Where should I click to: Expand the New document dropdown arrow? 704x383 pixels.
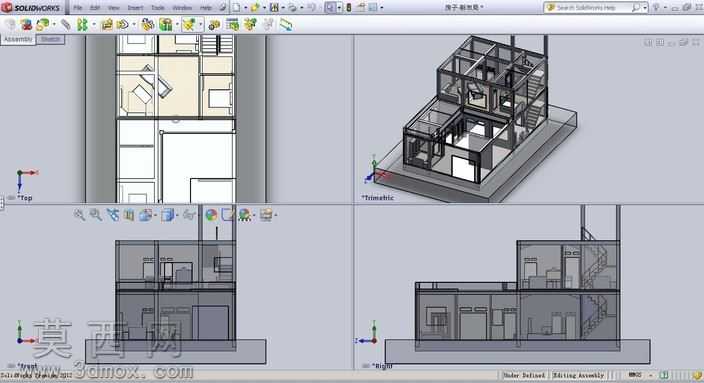246,8
